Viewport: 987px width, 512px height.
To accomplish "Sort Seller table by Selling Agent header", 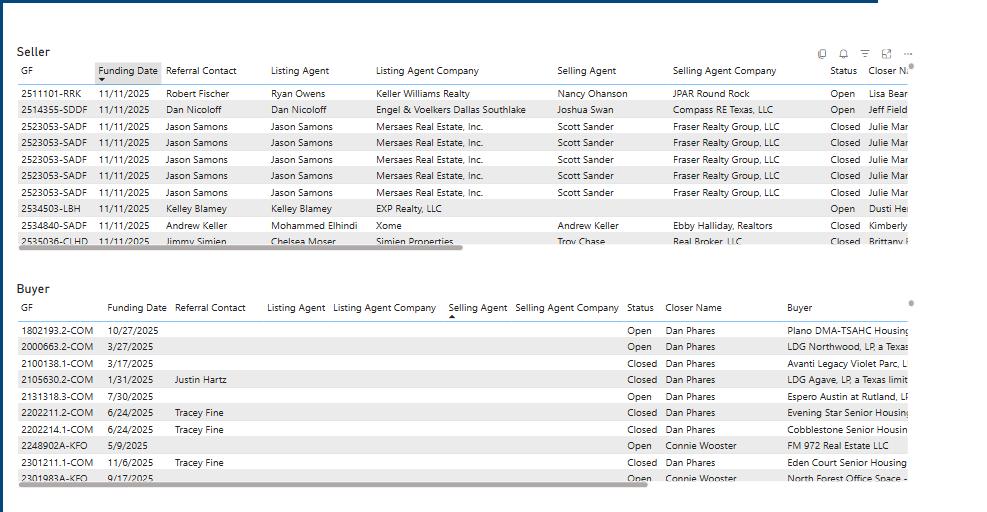I will coord(587,71).
